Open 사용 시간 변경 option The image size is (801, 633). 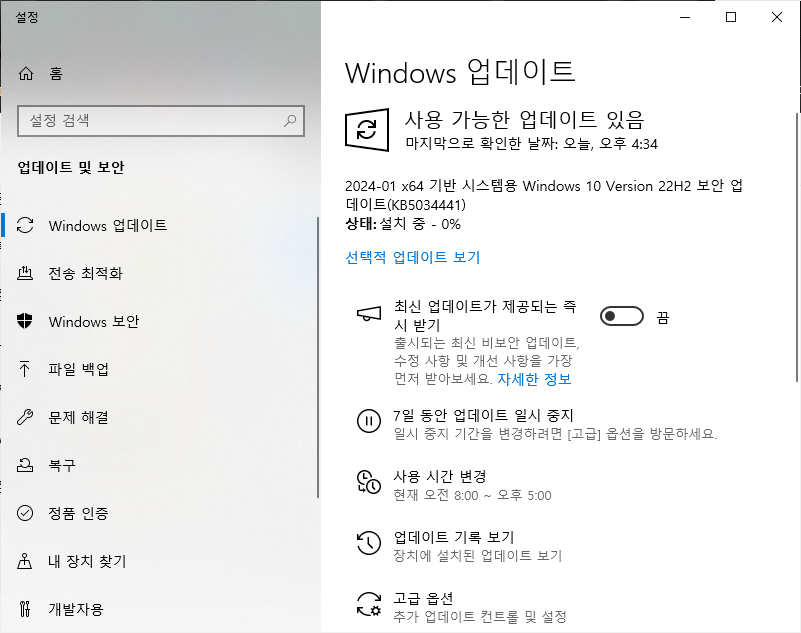click(454, 485)
